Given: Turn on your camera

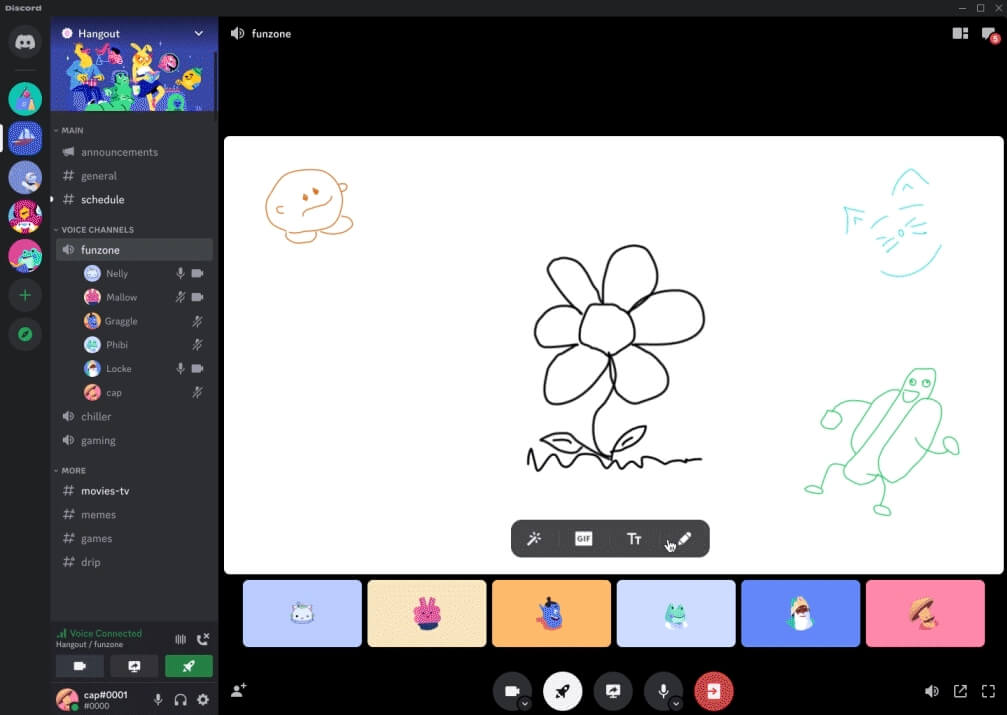Looking at the screenshot, I should tap(513, 690).
